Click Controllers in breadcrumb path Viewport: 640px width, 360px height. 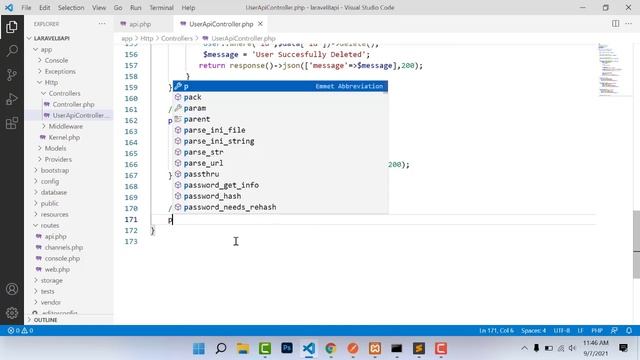point(176,38)
